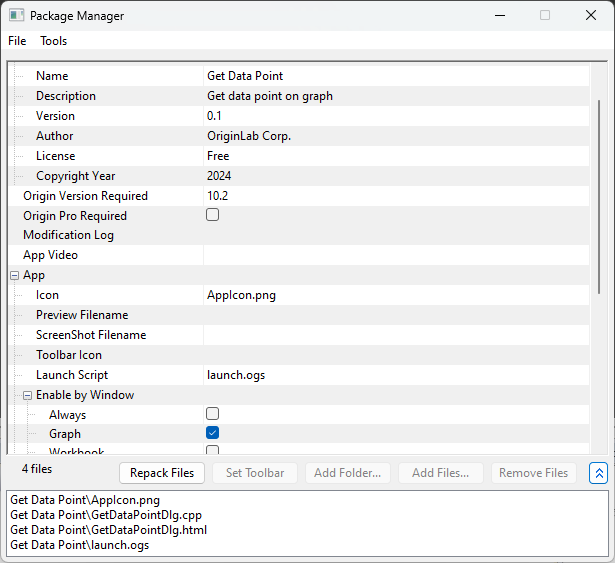Click the Repack Files button
Viewport: 615px width, 563px height.
[162, 473]
